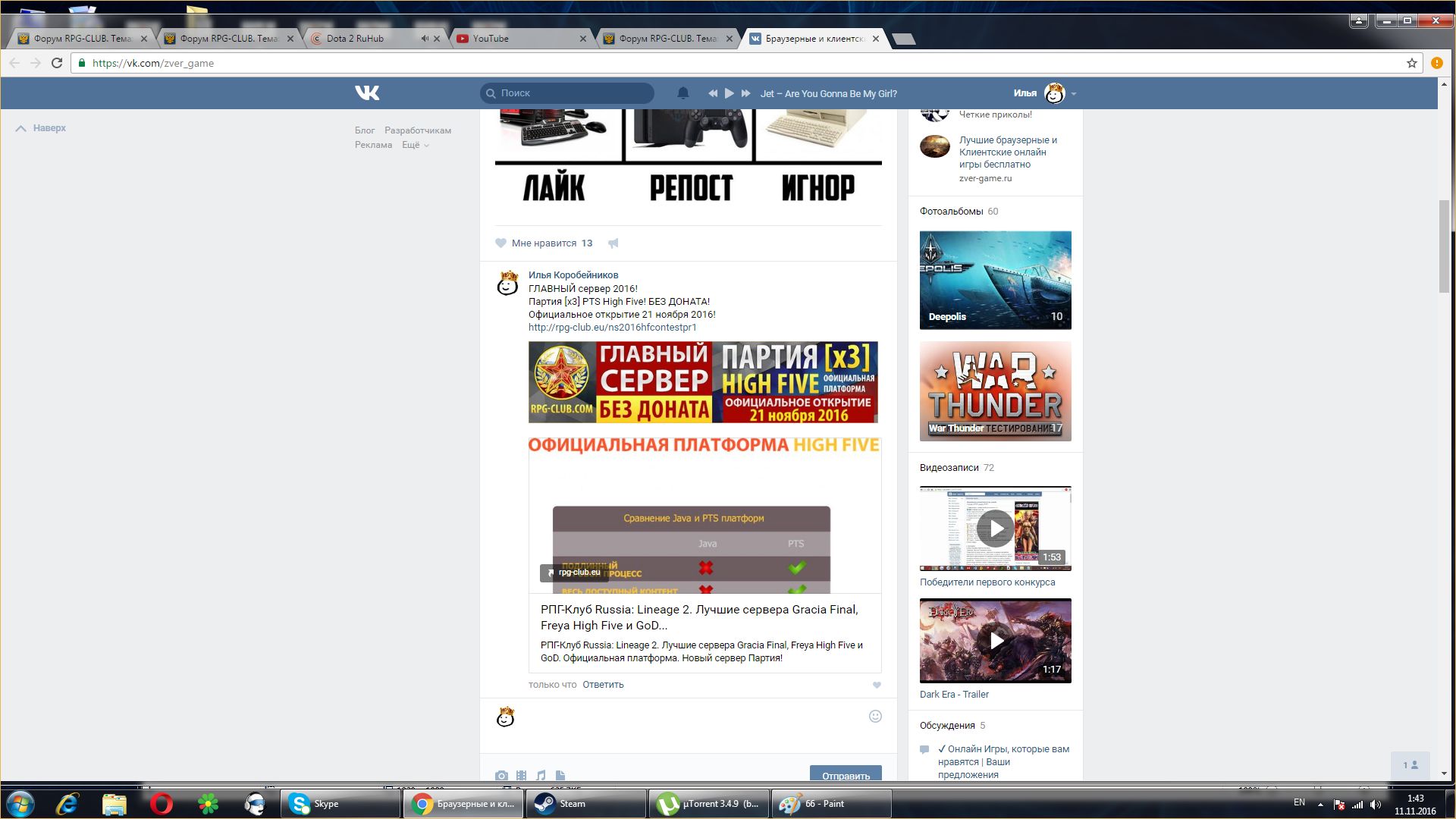Attach audio with music note icon

click(x=541, y=775)
